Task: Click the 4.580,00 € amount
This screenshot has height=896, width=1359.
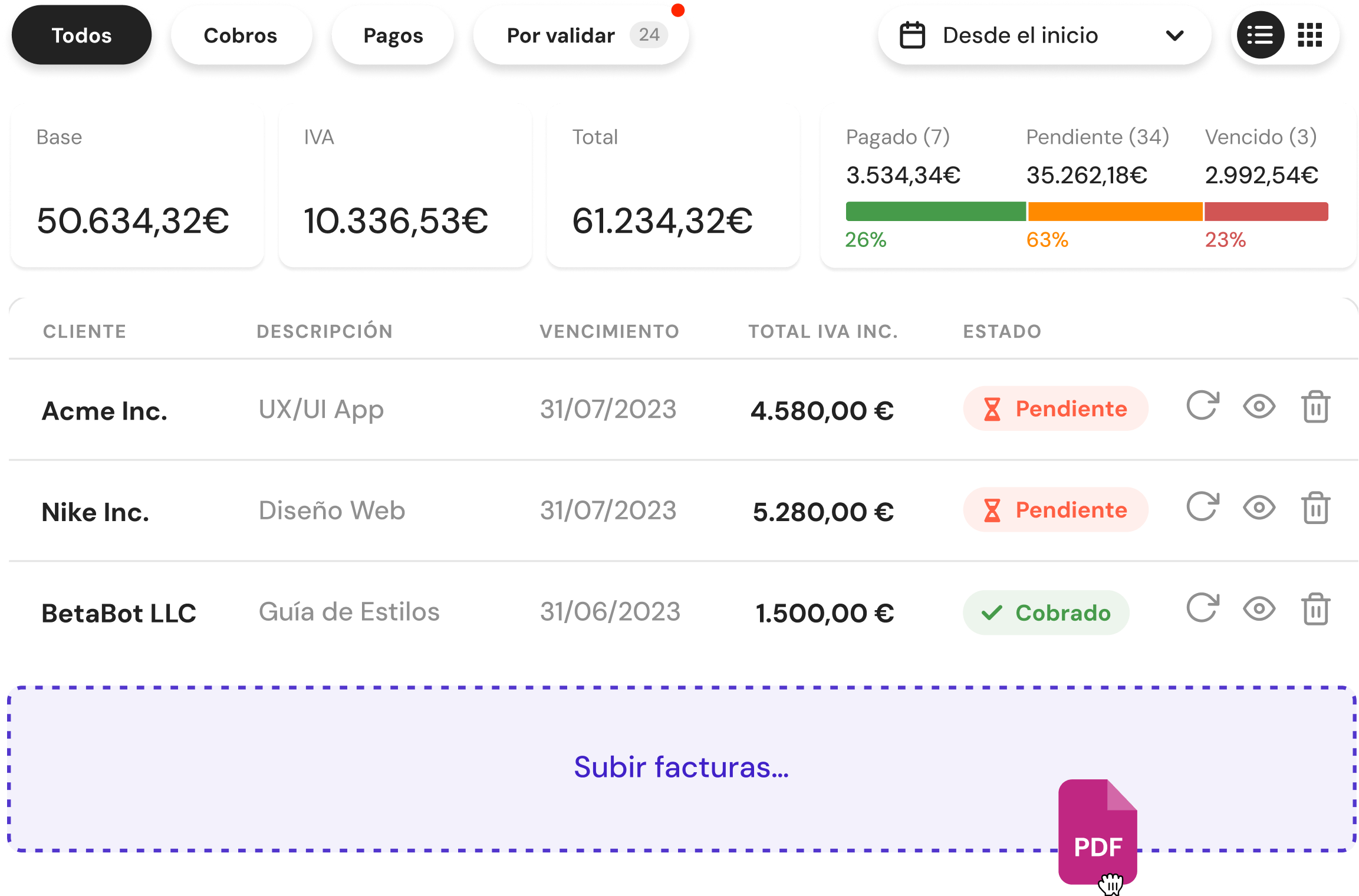Action: pos(822,411)
